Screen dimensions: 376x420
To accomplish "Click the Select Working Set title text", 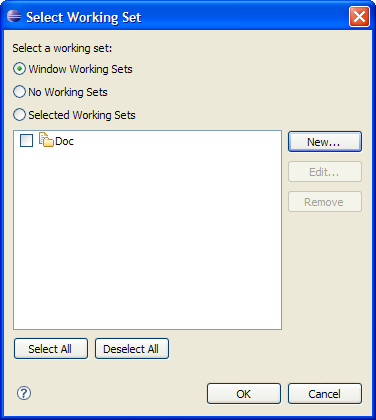I will click(x=84, y=17).
